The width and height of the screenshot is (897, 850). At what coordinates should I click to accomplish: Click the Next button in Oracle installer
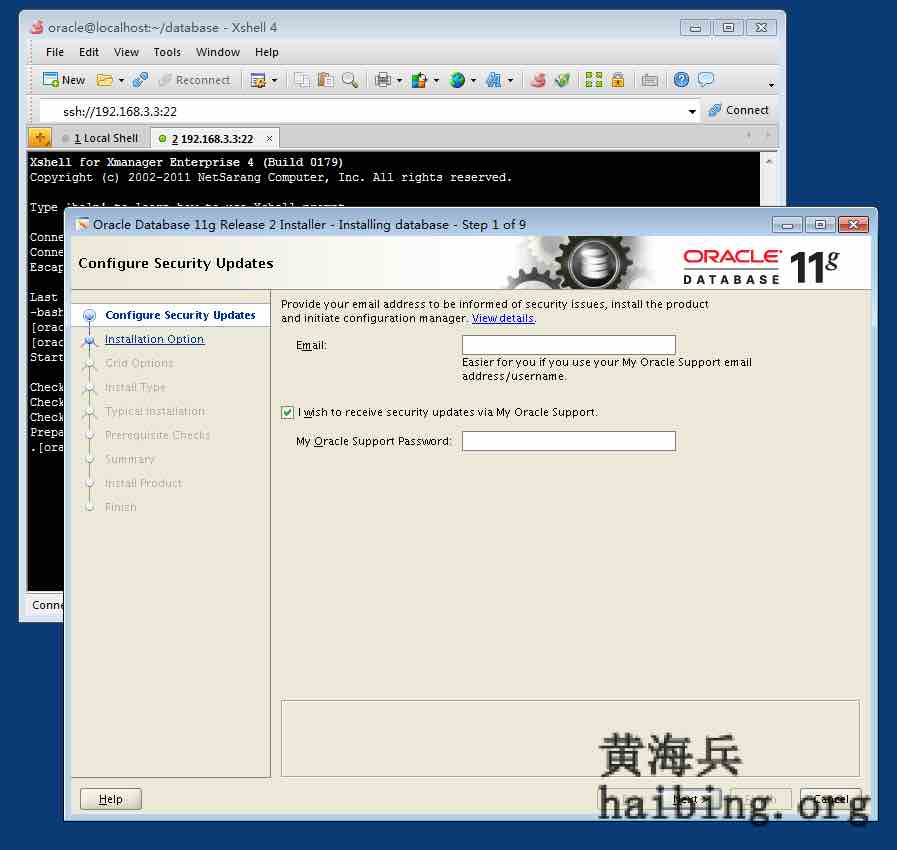coord(689,799)
